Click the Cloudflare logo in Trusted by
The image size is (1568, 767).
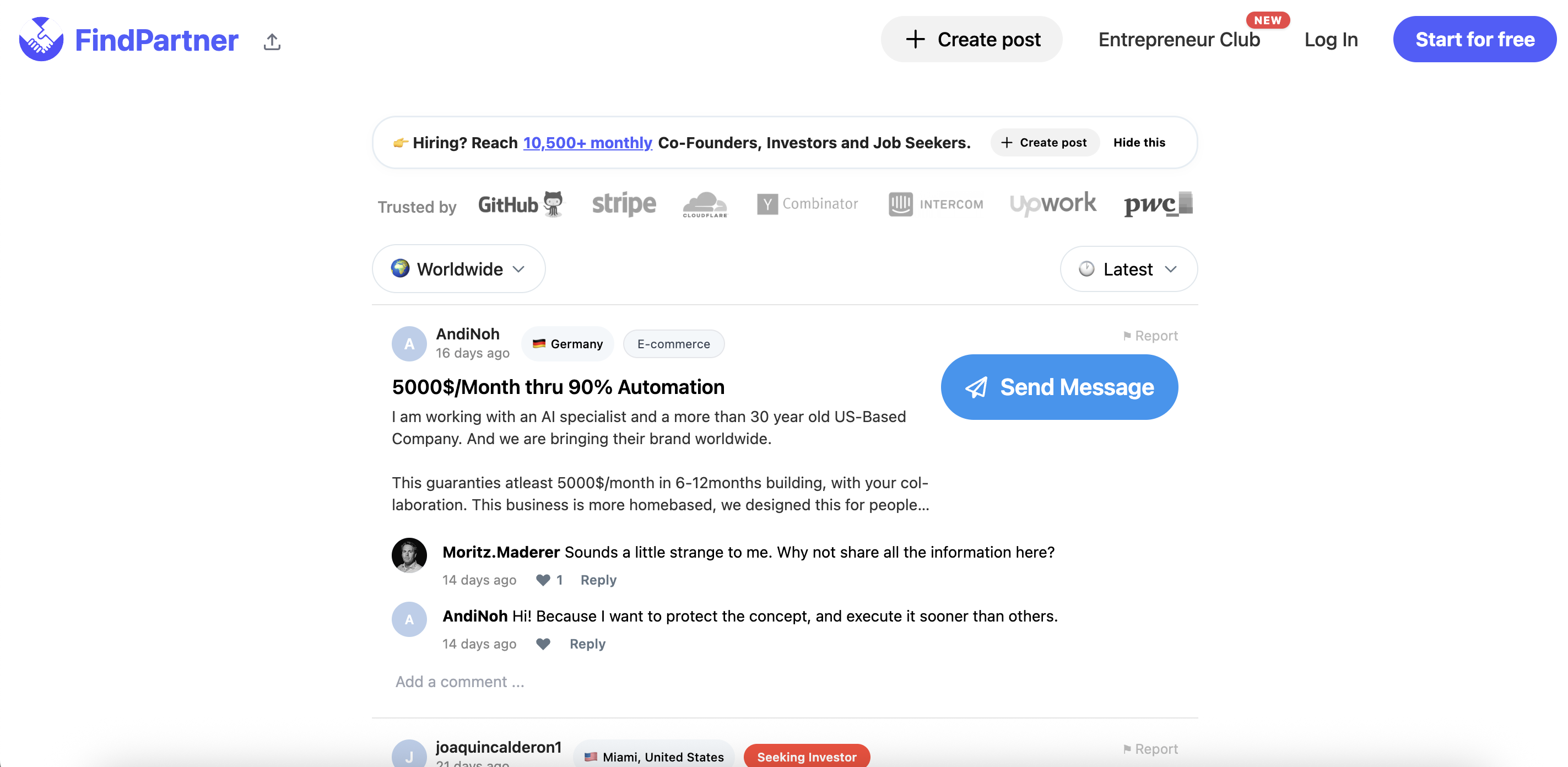(x=705, y=204)
